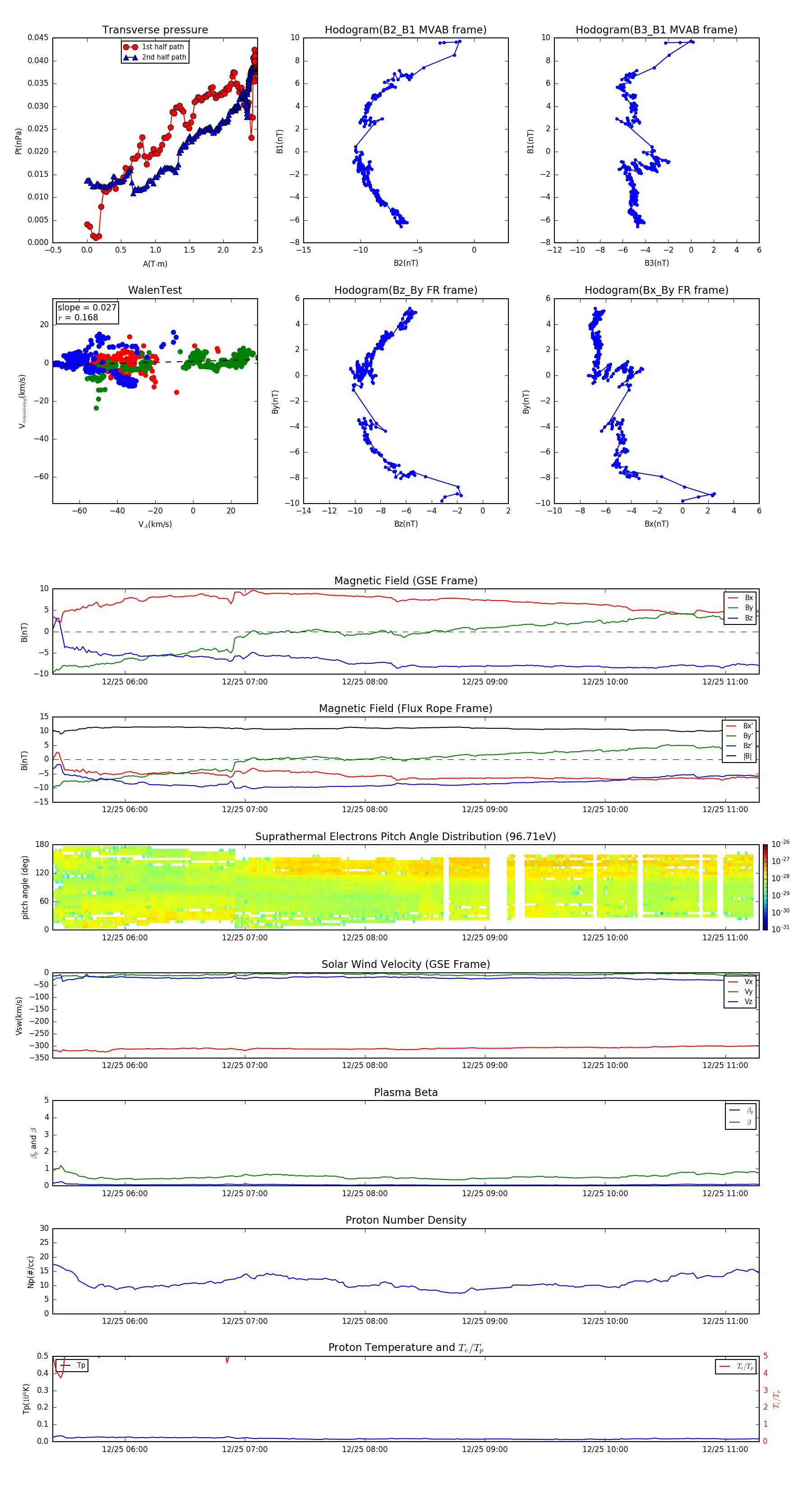This screenshot has width=812, height=1489.
Task: Click the "Proton Number Density" title
Action: [x=406, y=1220]
